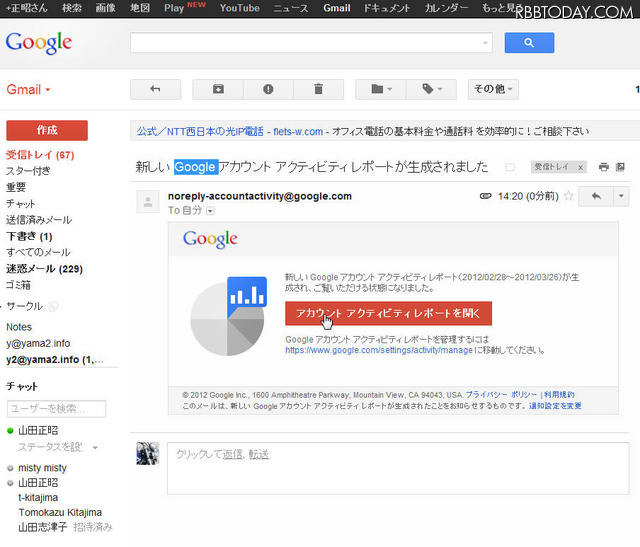Open 受信トレイ (67) inbox
This screenshot has width=640, height=547.
40,155
